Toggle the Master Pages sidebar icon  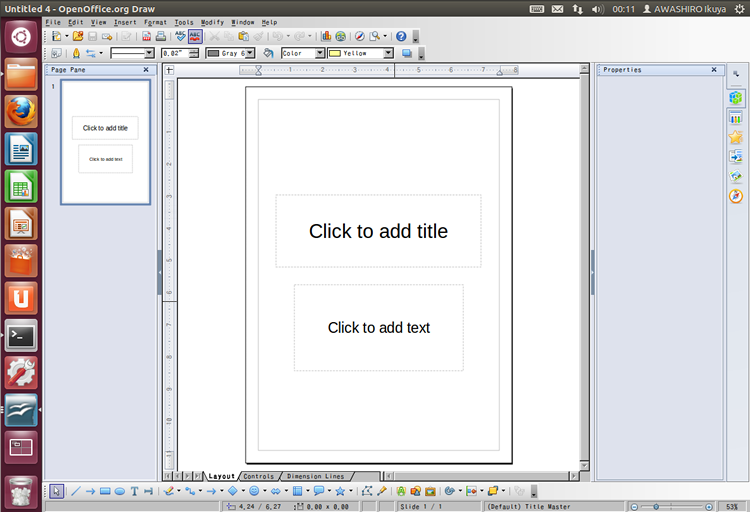tap(736, 177)
